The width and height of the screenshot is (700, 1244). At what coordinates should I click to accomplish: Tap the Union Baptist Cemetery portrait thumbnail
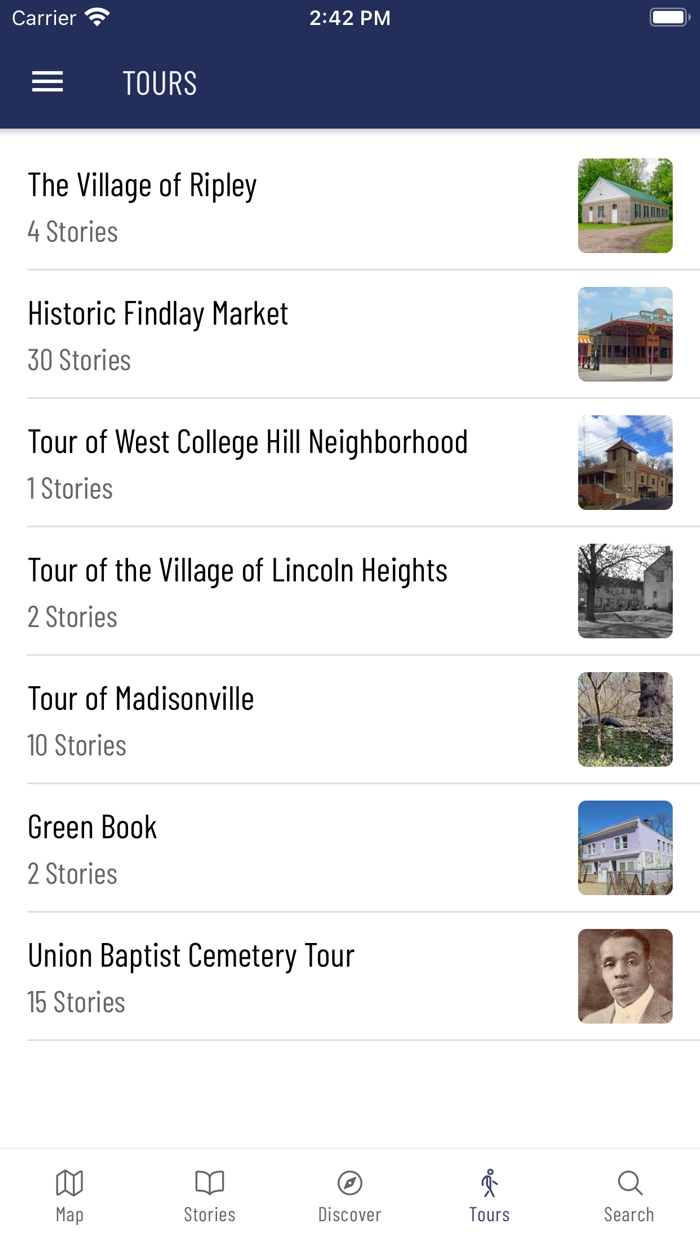coord(625,976)
